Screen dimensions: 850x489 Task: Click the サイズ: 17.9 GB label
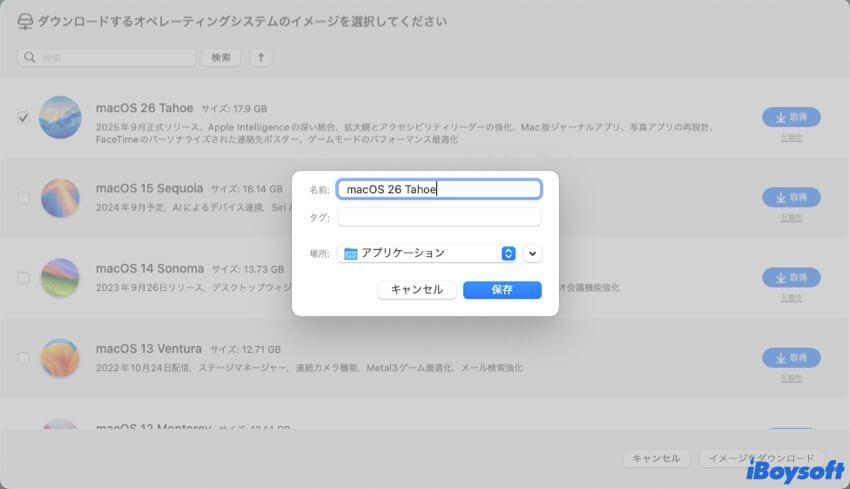click(234, 108)
